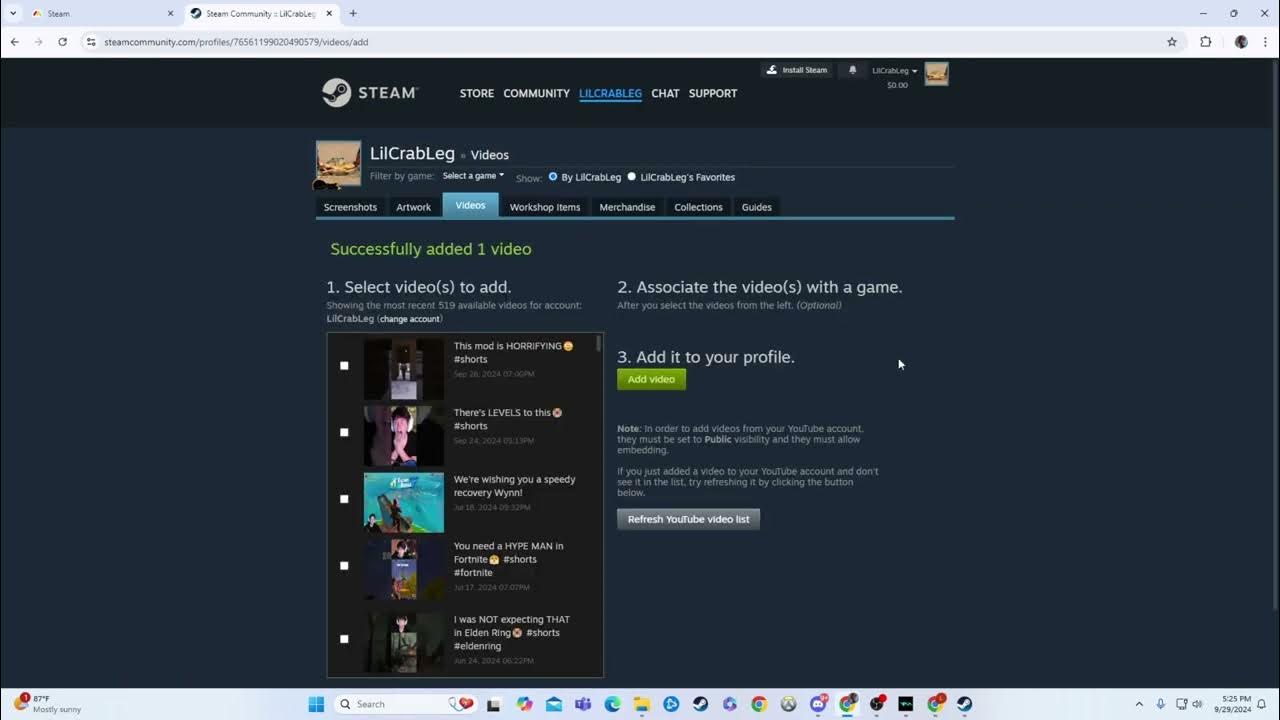The height and width of the screenshot is (720, 1280).
Task: Open volume control in system tray
Action: 1198,704
